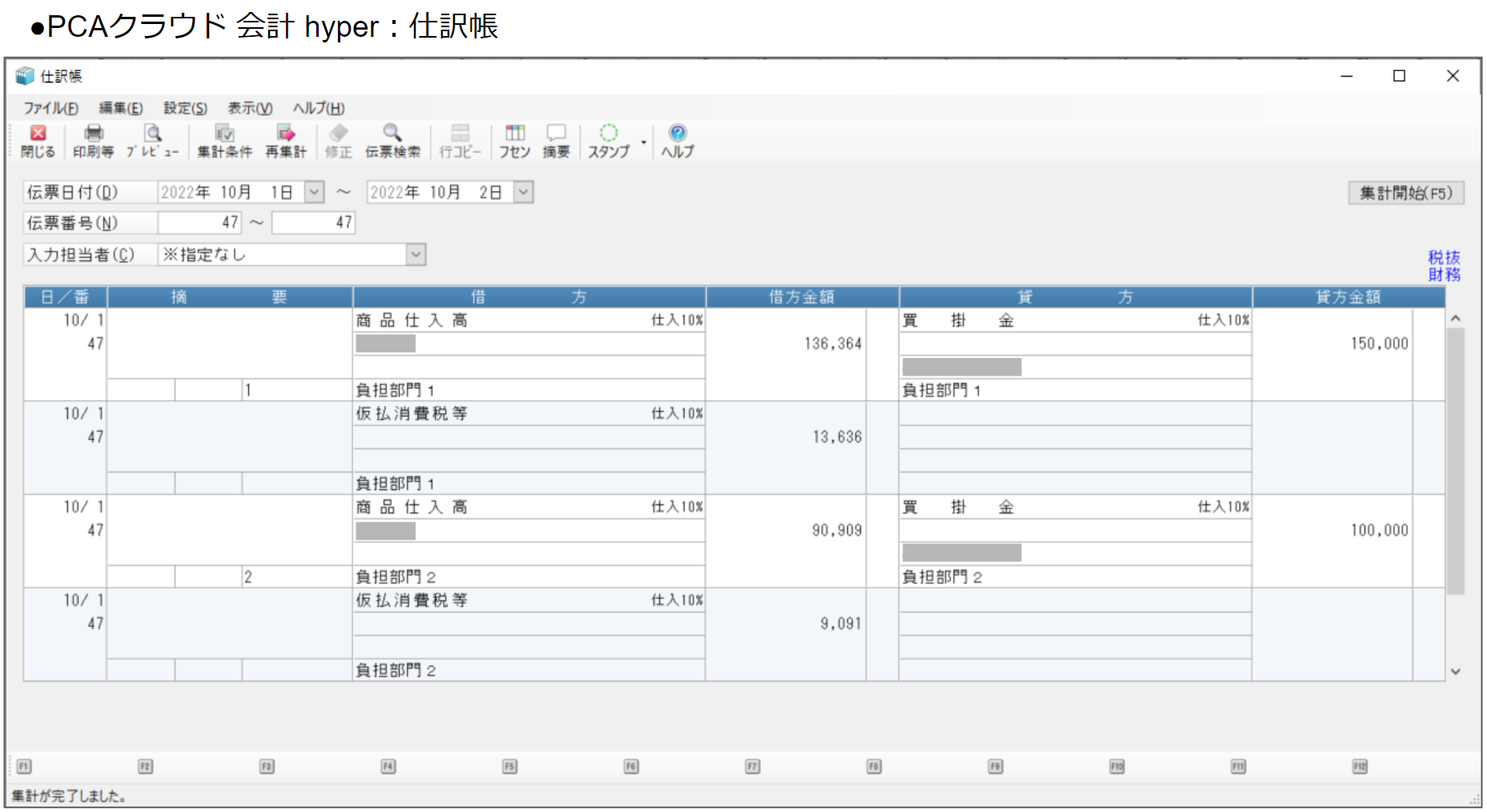The image size is (1487, 812).
Task: Open the プレビュー preview icon
Action: pyautogui.click(x=152, y=141)
